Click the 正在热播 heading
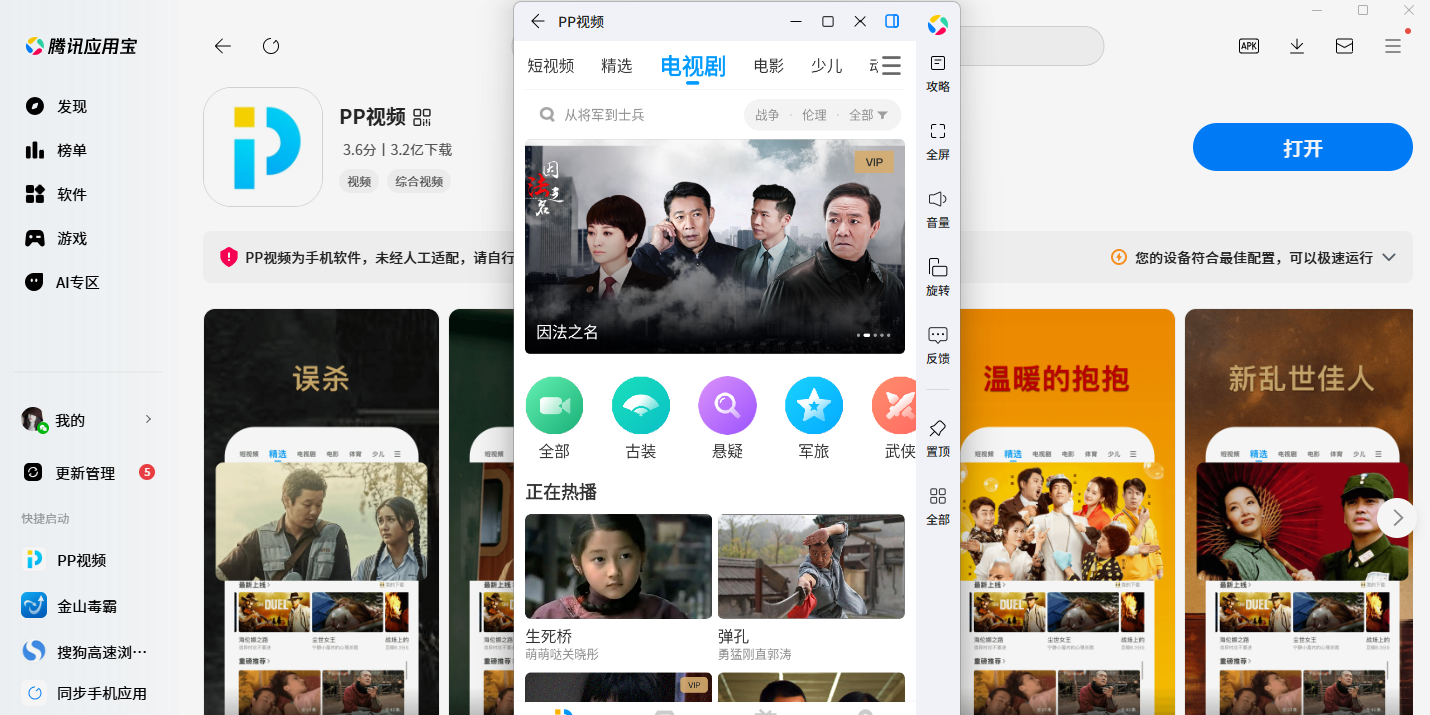This screenshot has width=1430, height=715. point(561,492)
